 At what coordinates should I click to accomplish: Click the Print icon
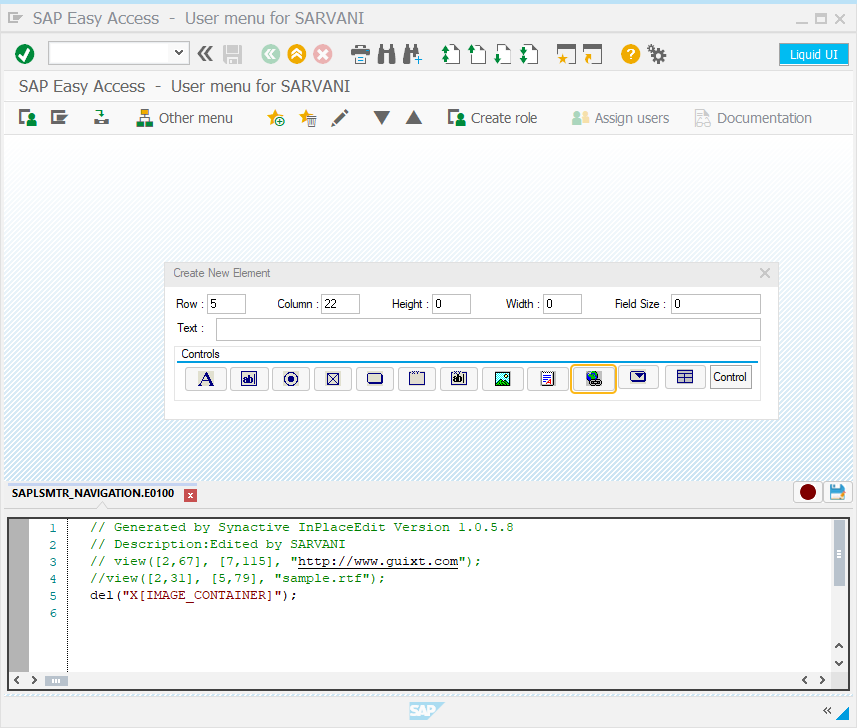click(x=360, y=54)
